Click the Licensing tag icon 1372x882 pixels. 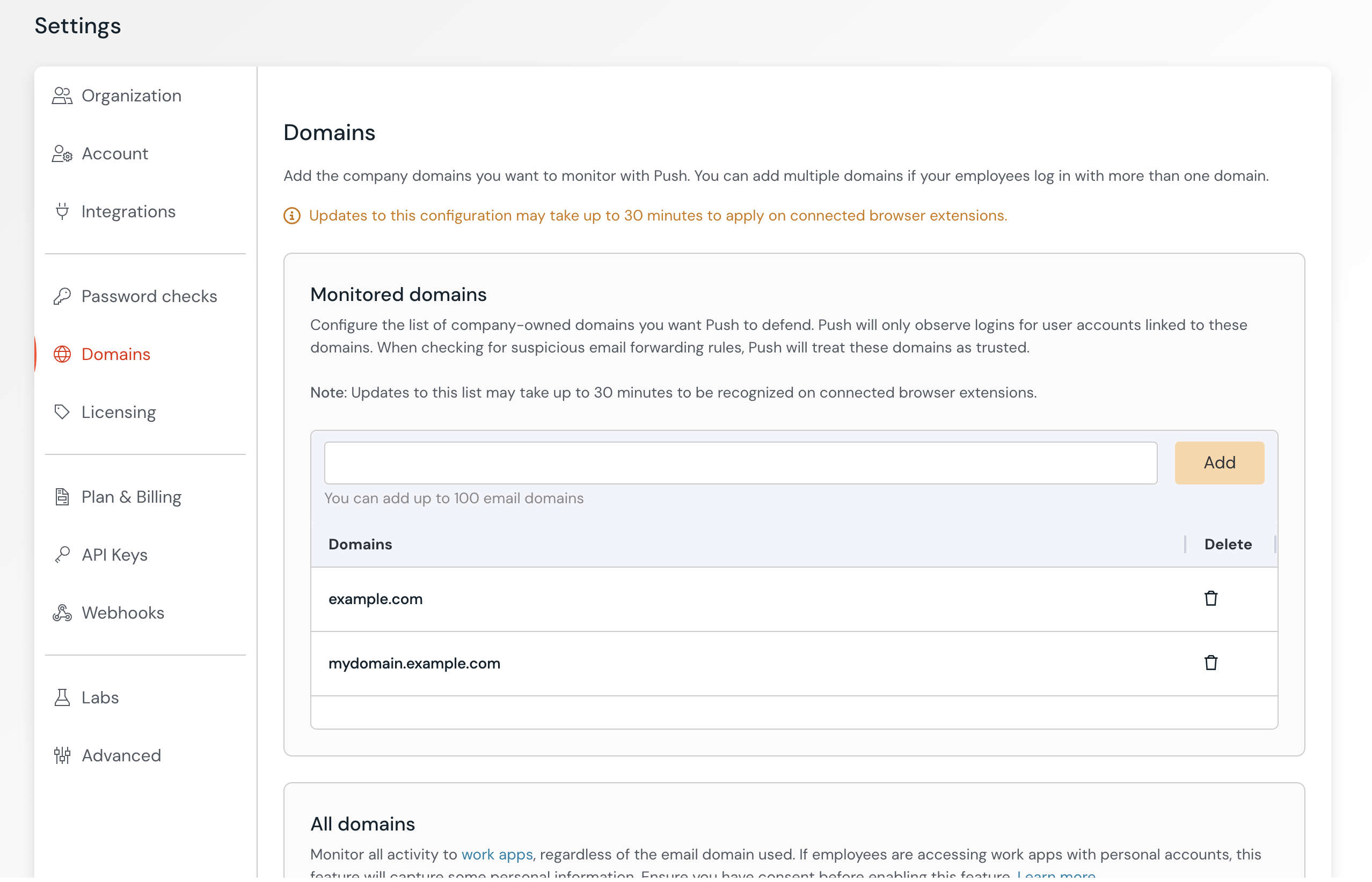(x=62, y=412)
